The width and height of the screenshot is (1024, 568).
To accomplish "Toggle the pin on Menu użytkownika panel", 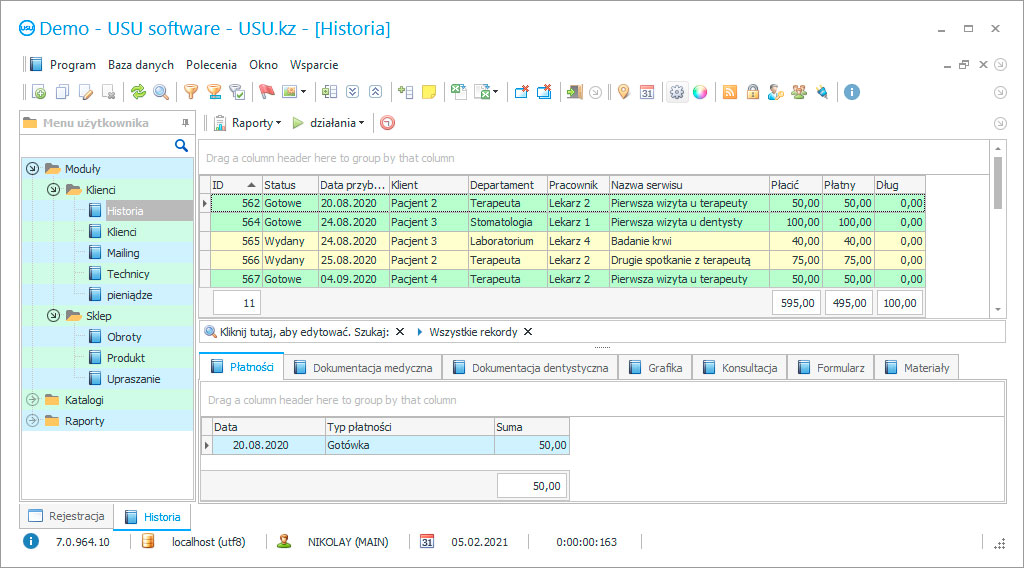I will pos(185,123).
